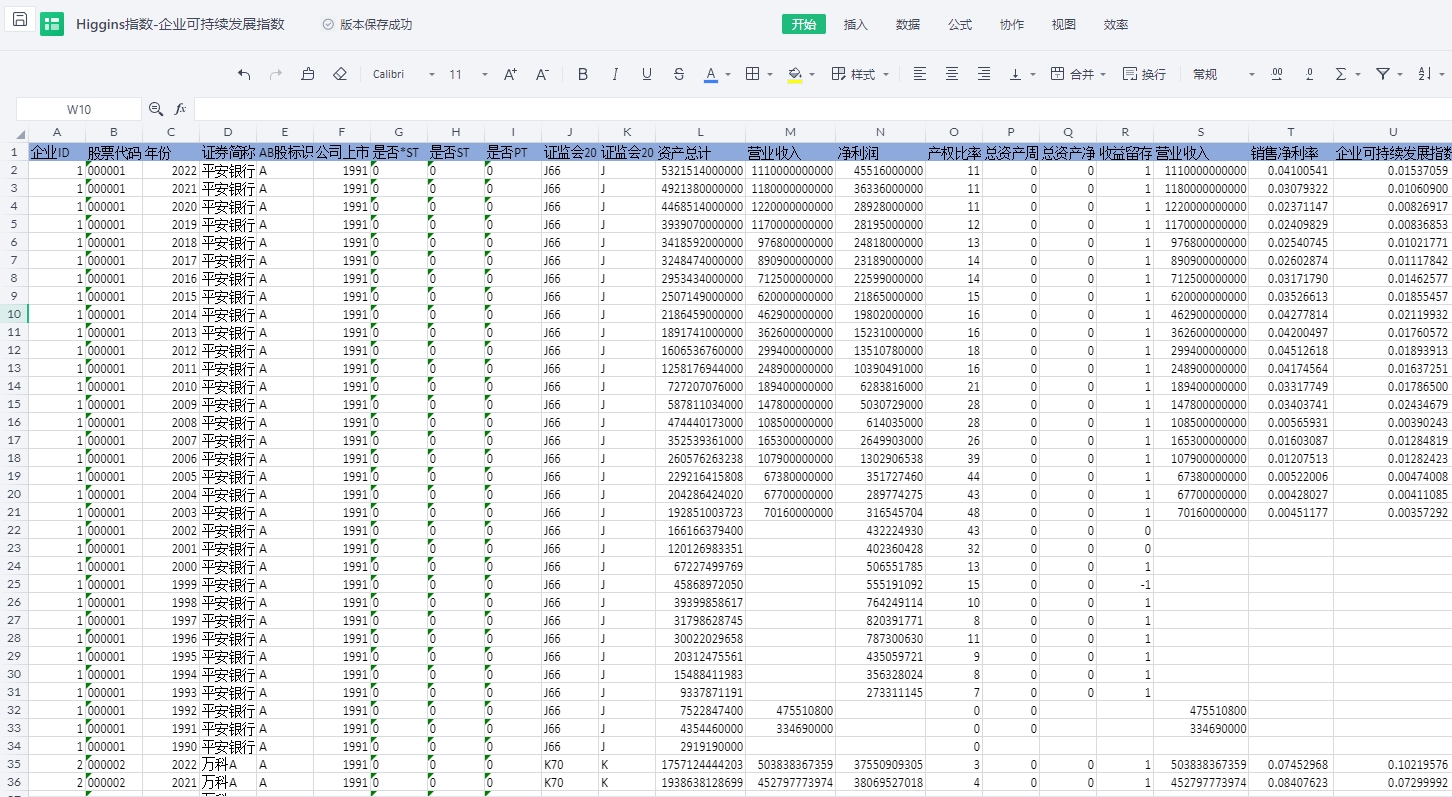Apply the yellow fill color bucket
The height and width of the screenshot is (797, 1452).
pos(795,74)
